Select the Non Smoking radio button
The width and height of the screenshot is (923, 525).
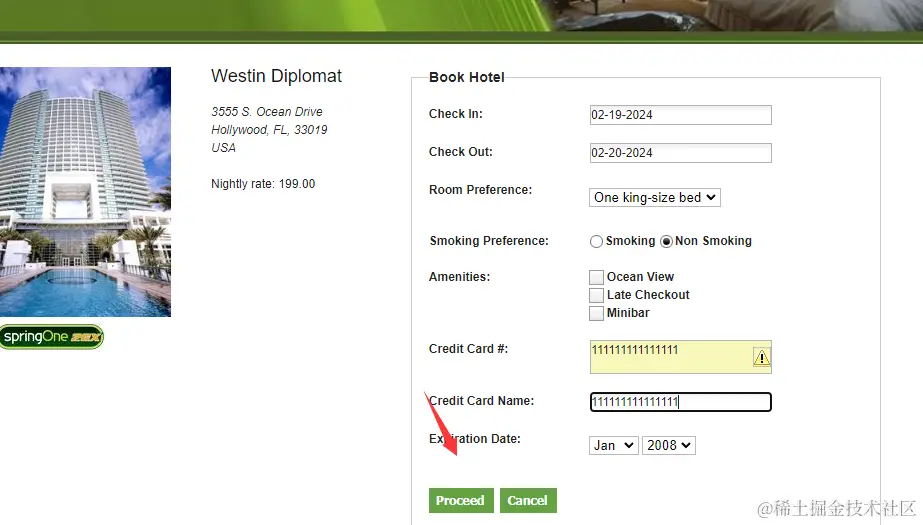click(x=666, y=241)
